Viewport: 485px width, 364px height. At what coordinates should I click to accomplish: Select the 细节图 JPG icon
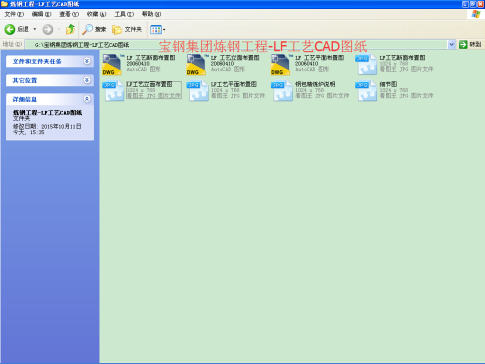click(x=366, y=91)
